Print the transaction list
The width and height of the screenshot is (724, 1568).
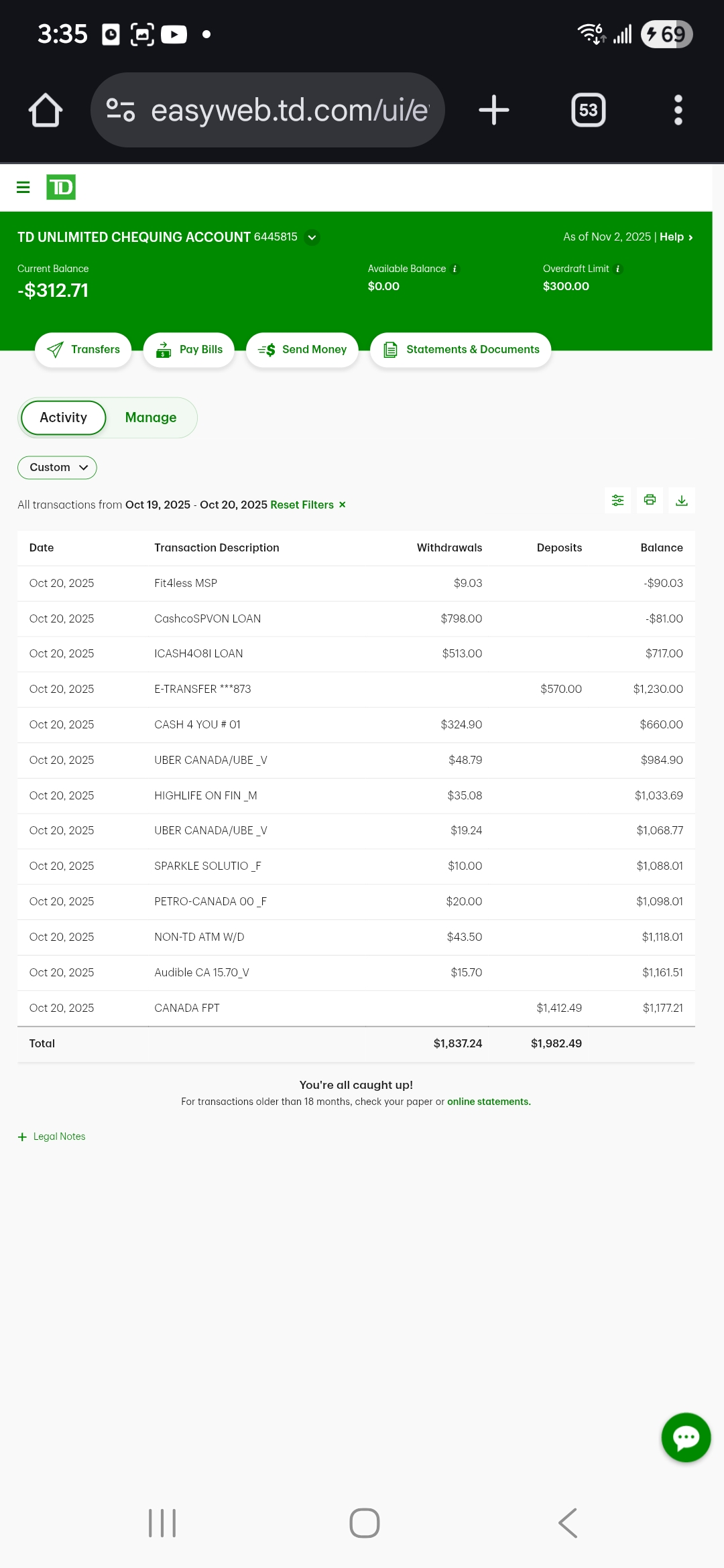(x=650, y=500)
